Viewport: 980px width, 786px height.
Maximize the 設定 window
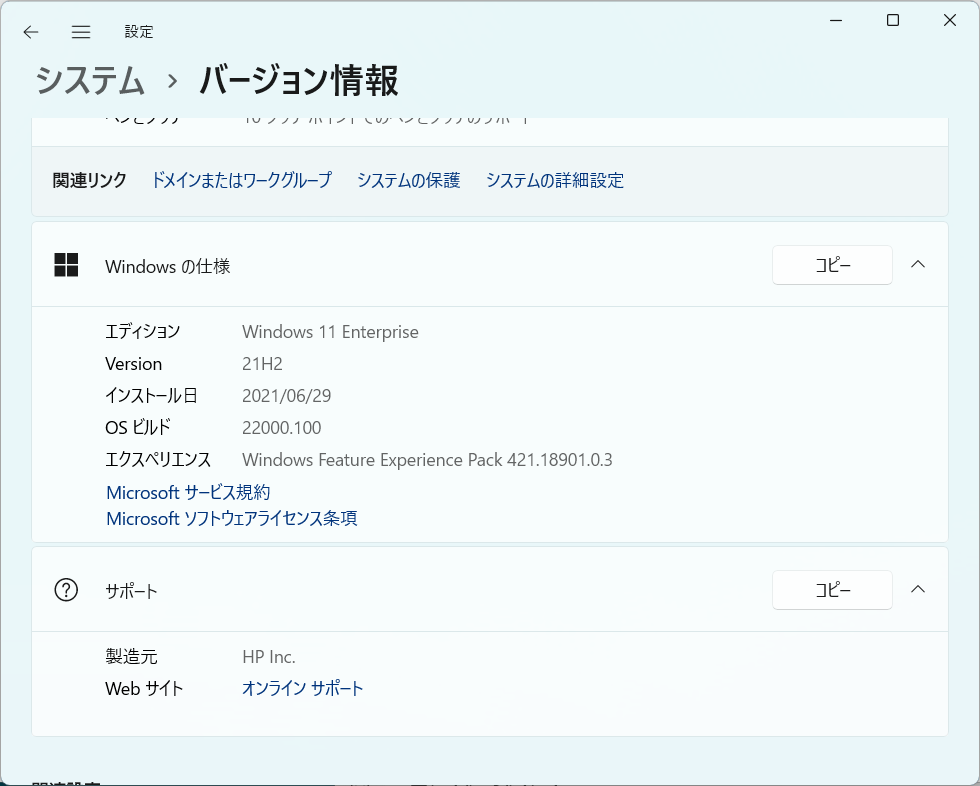[x=893, y=21]
